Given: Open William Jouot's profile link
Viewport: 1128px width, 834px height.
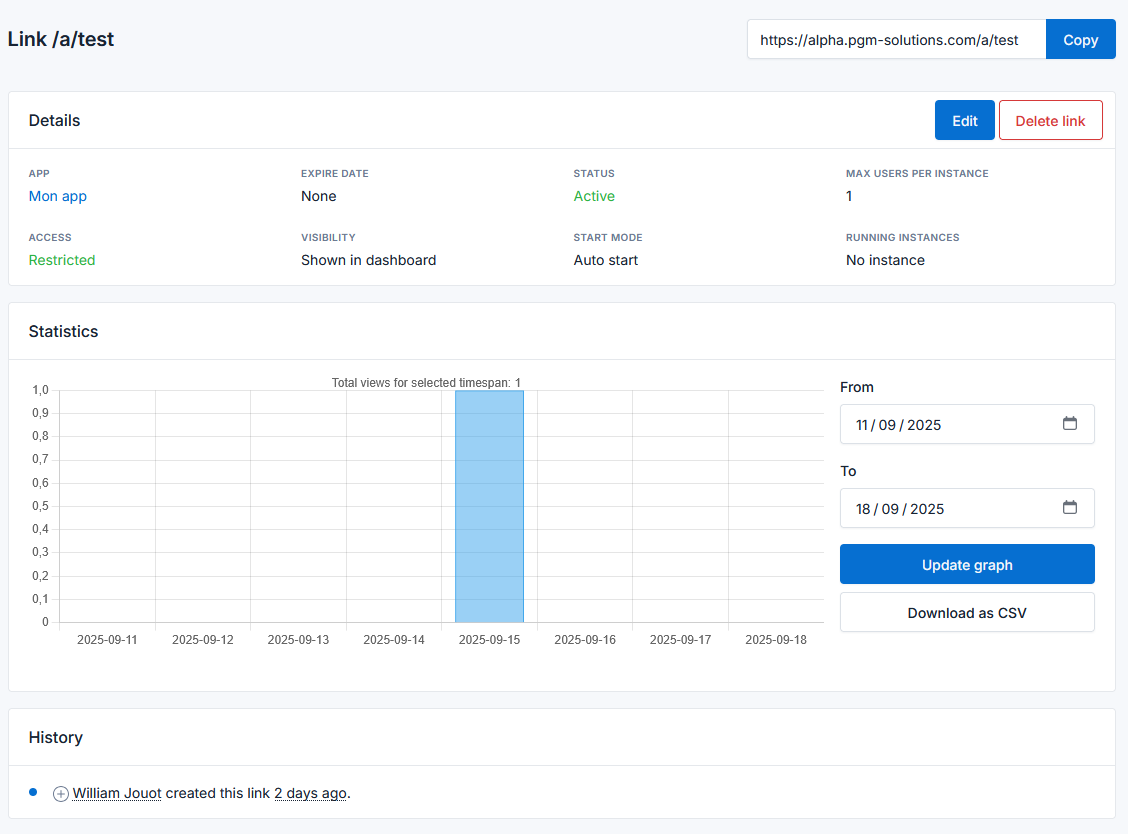Looking at the screenshot, I should click(x=117, y=793).
